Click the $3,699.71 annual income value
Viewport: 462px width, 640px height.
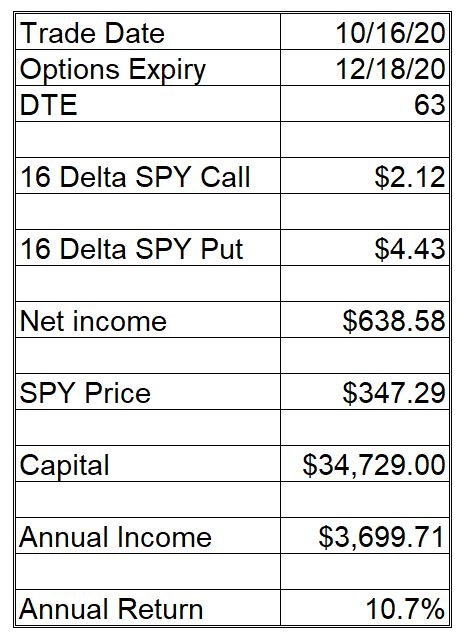click(365, 536)
